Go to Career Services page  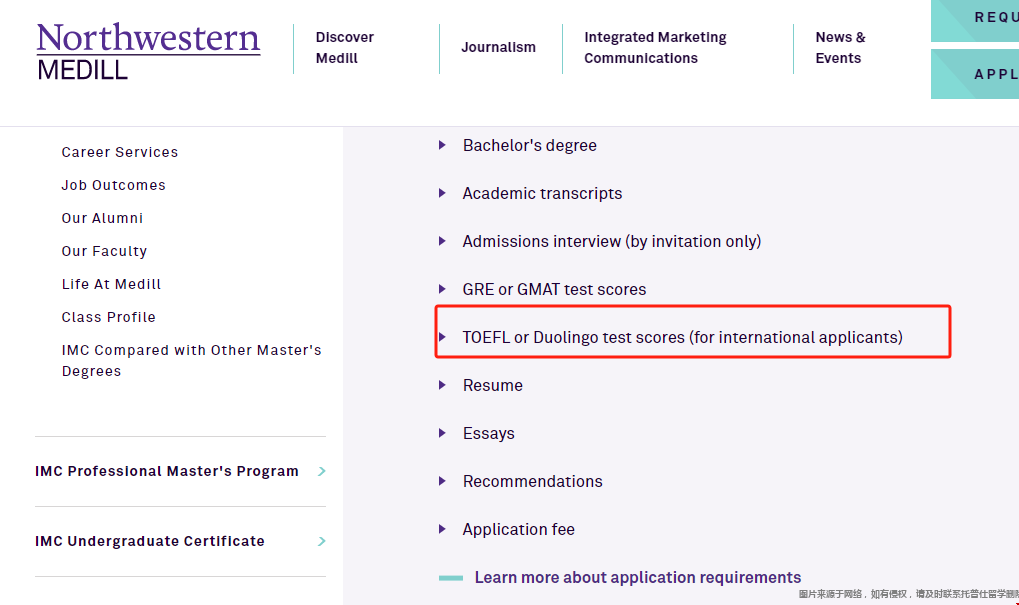point(120,152)
